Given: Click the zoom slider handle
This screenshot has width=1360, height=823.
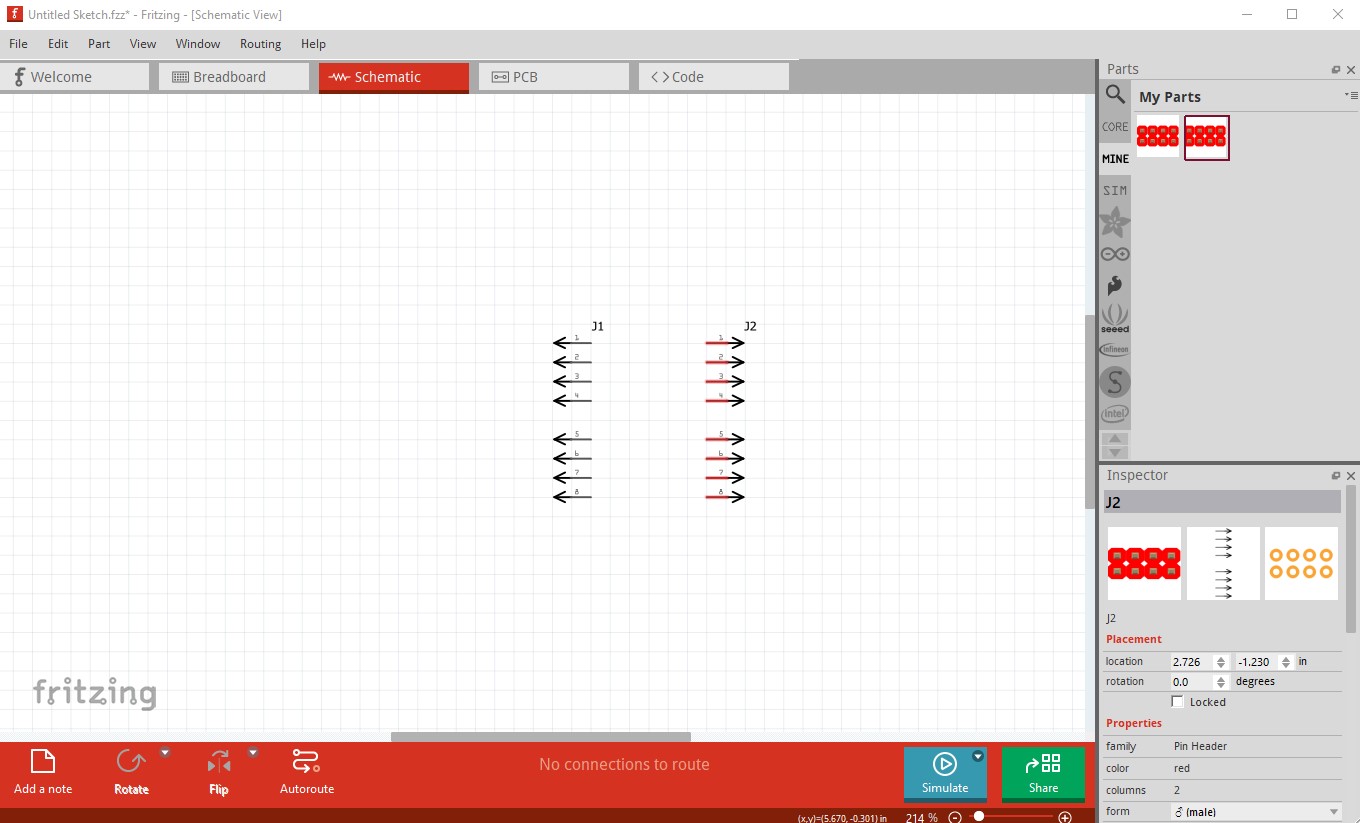Looking at the screenshot, I should click(978, 817).
